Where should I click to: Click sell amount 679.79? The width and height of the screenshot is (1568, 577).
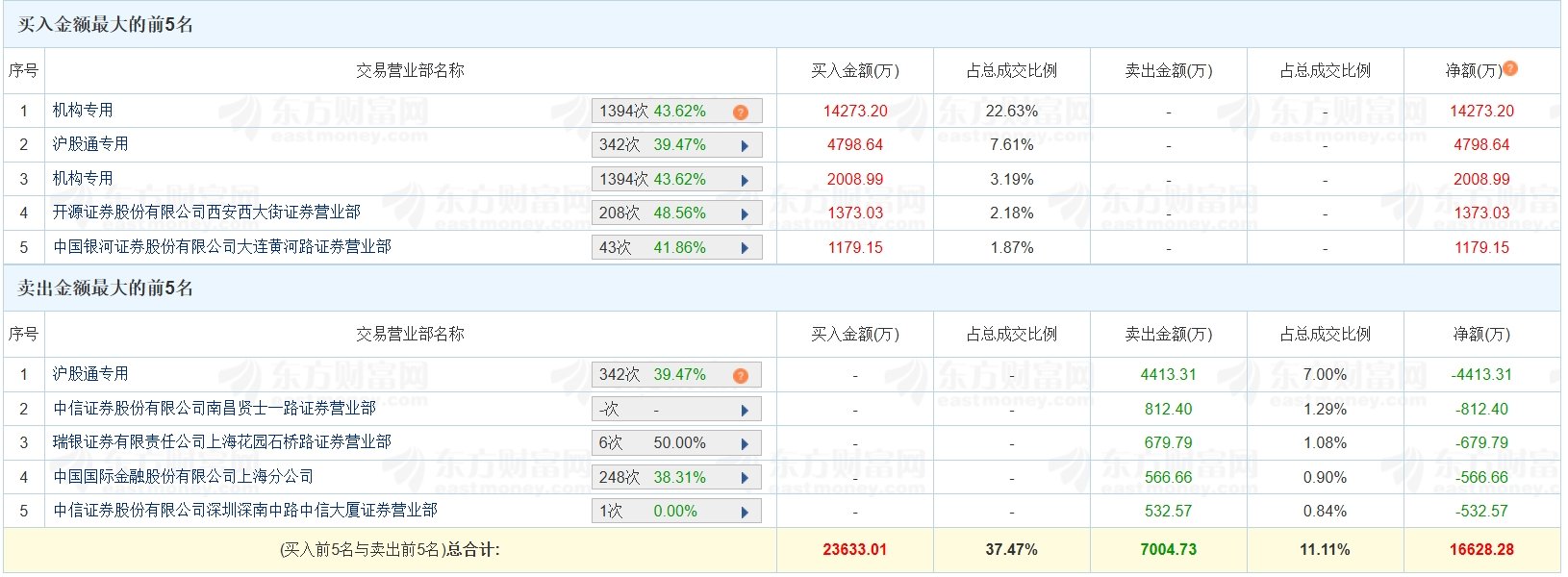pyautogui.click(x=1169, y=443)
